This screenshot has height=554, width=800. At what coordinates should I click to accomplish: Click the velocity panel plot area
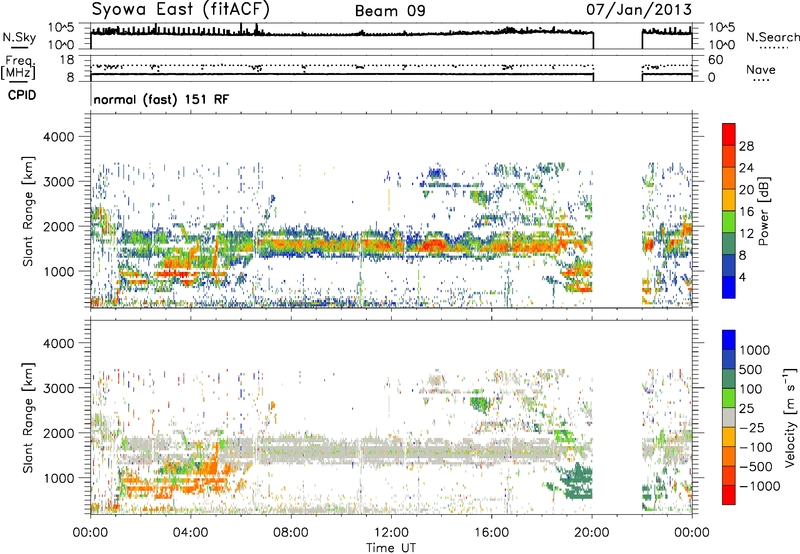point(391,417)
